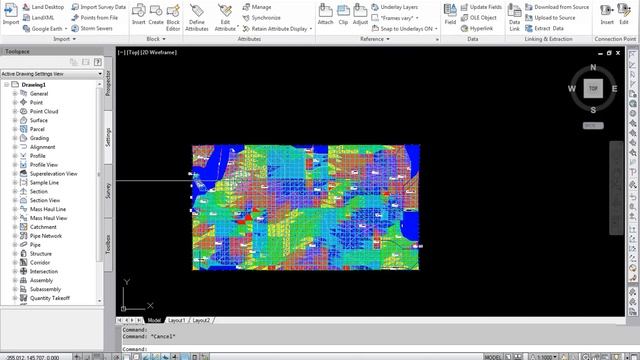Open the Storm Sewers import
Image resolution: width=640 pixels, height=360 pixels.
92,28
